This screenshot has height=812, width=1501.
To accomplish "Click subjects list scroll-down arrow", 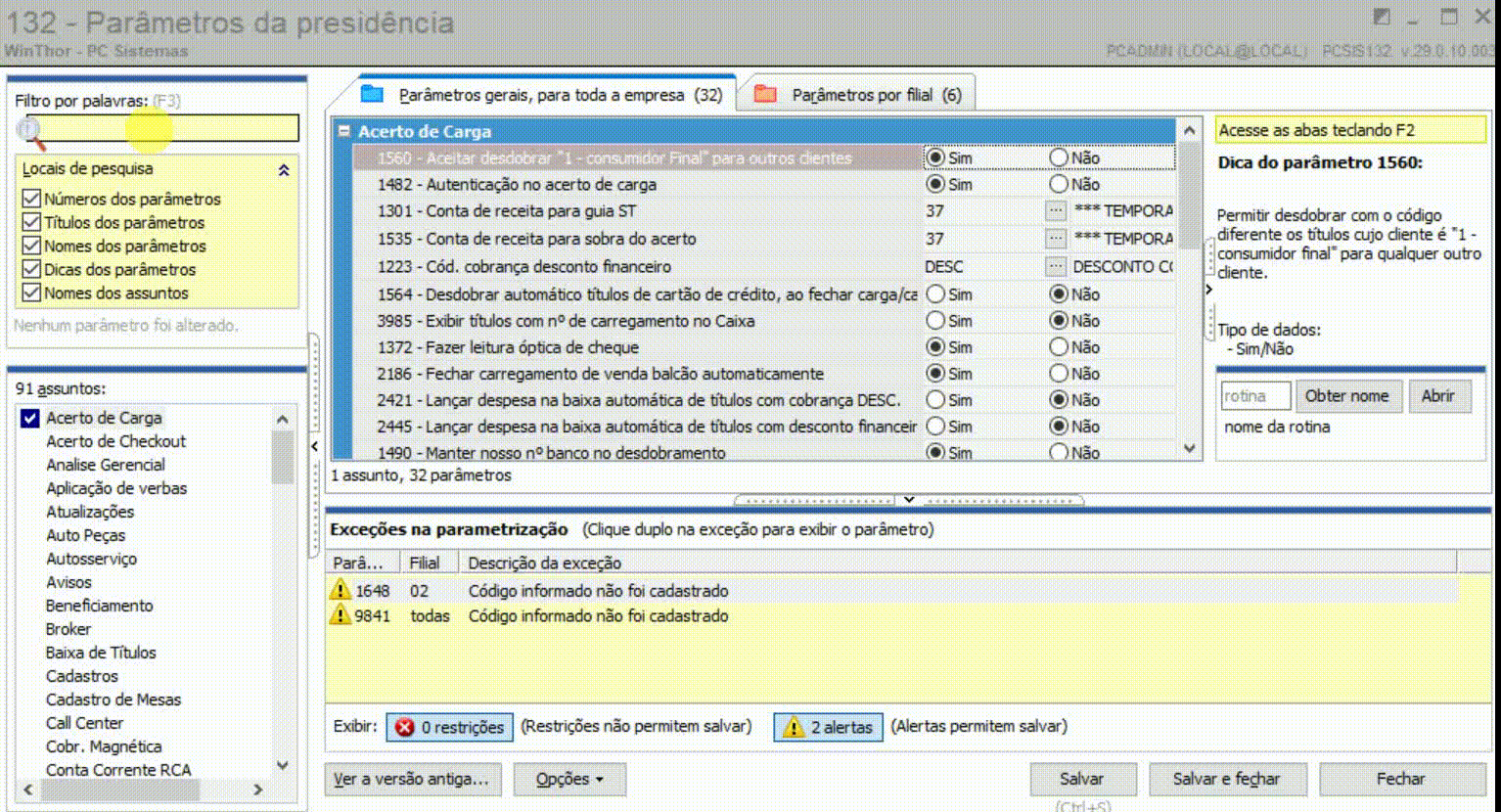I will [283, 765].
